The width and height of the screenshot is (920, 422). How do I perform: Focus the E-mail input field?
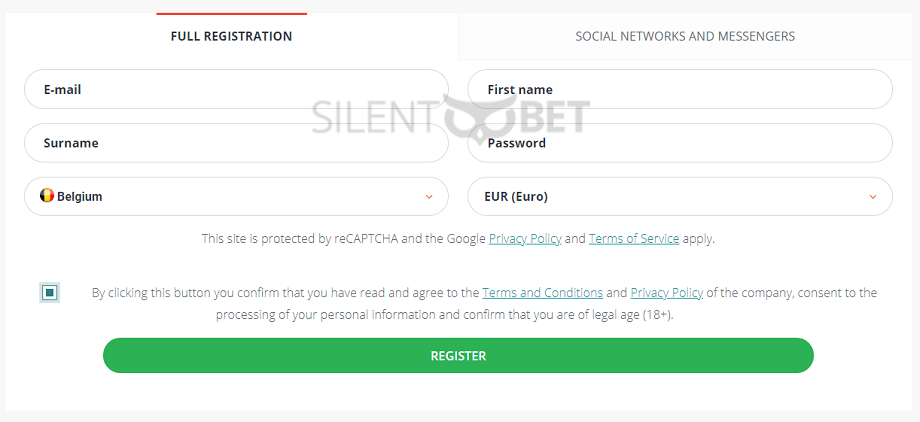coord(236,89)
